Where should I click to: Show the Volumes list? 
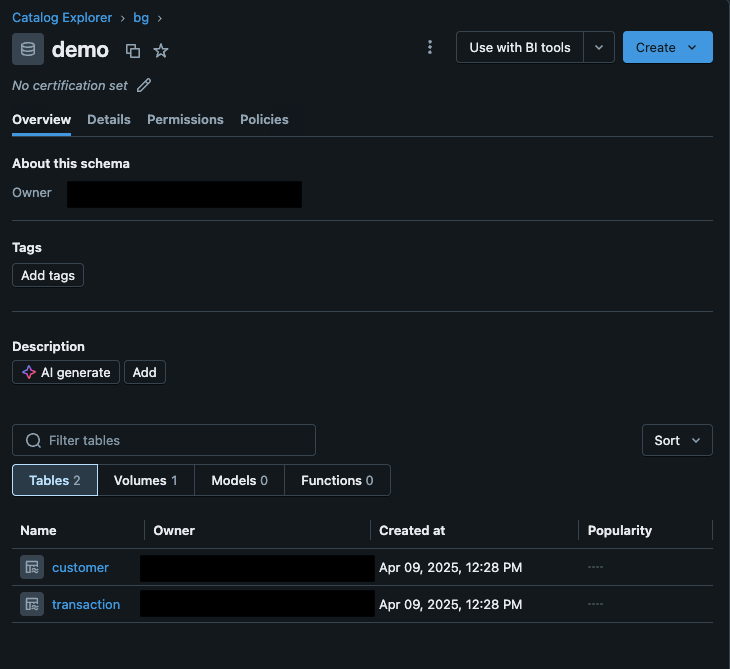click(145, 480)
